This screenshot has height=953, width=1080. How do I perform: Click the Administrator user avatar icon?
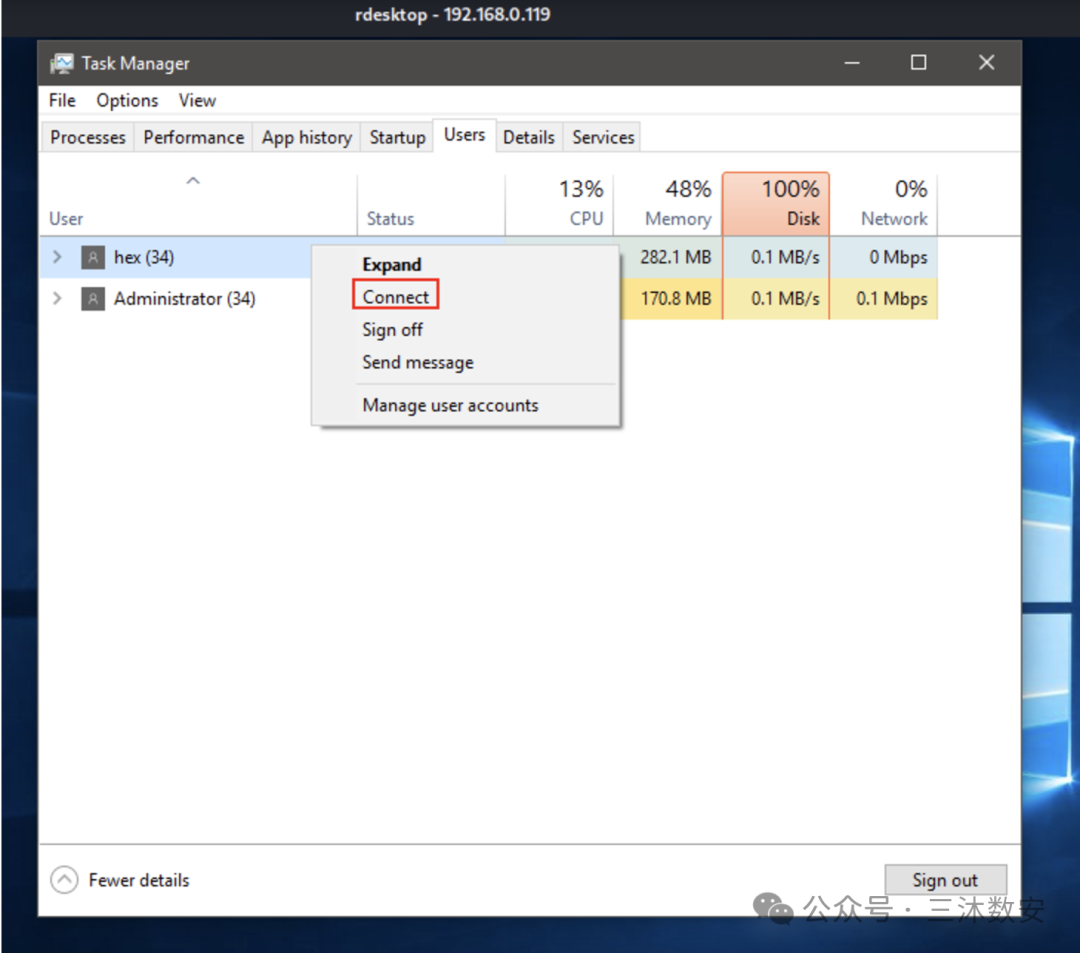click(93, 299)
